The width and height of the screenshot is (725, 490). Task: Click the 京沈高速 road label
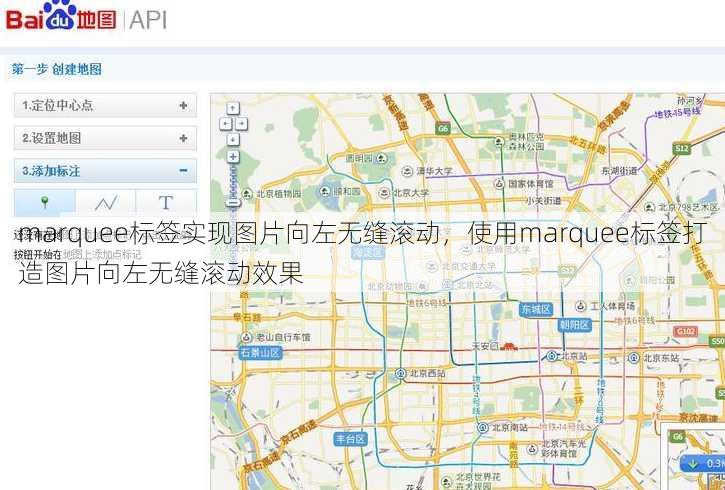pos(698,417)
